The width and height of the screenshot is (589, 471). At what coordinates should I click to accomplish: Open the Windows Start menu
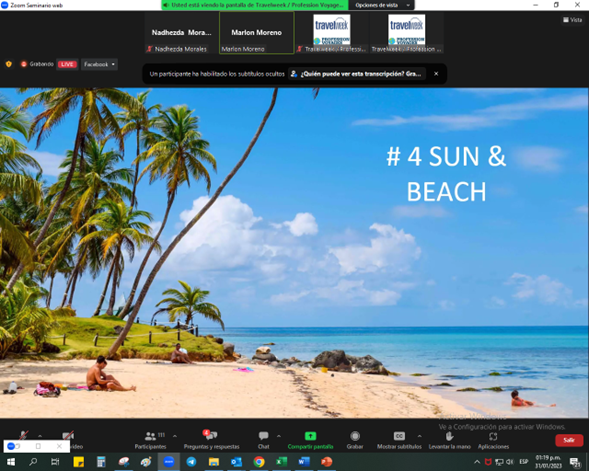(x=11, y=462)
